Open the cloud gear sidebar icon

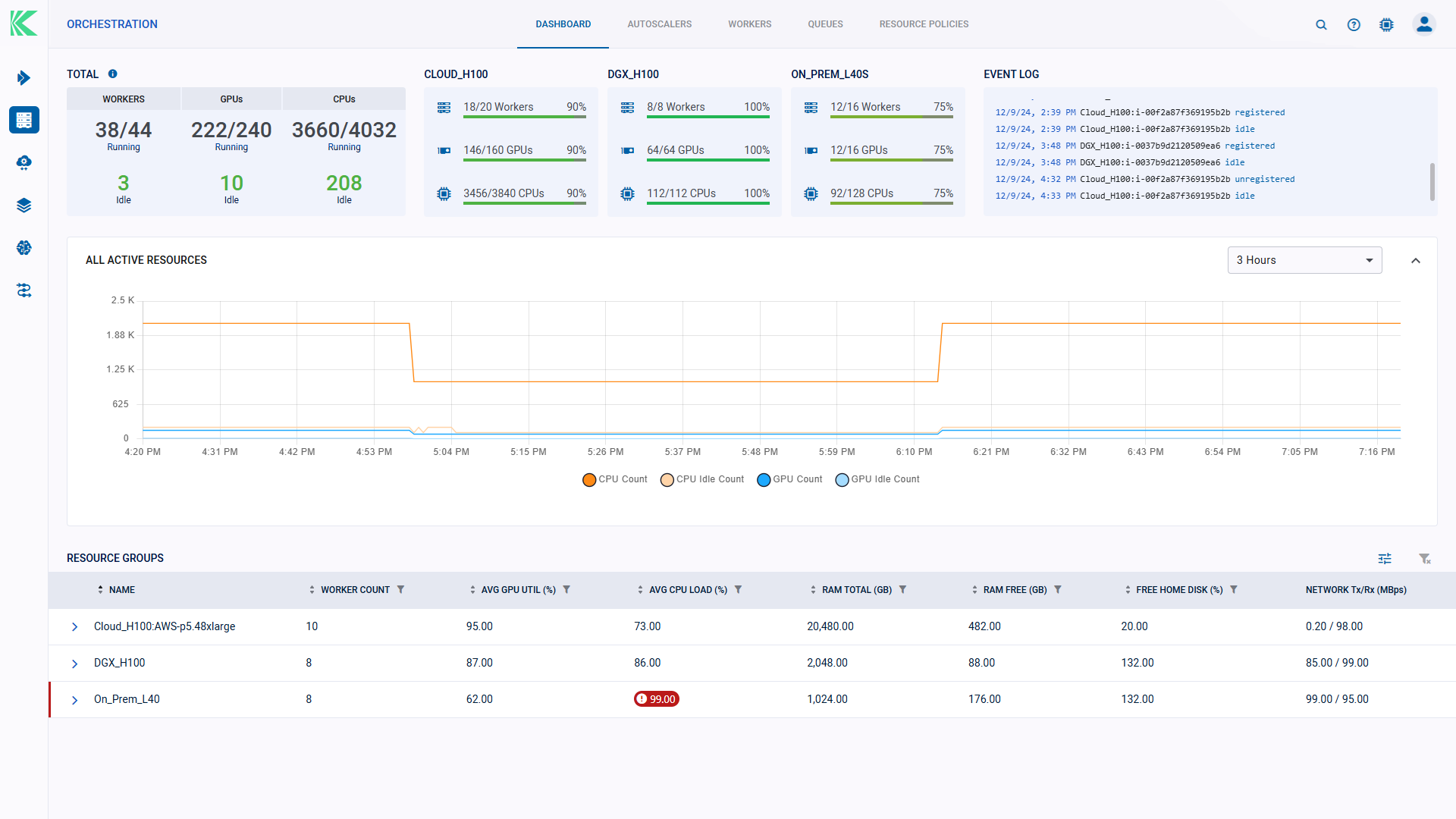pos(24,162)
